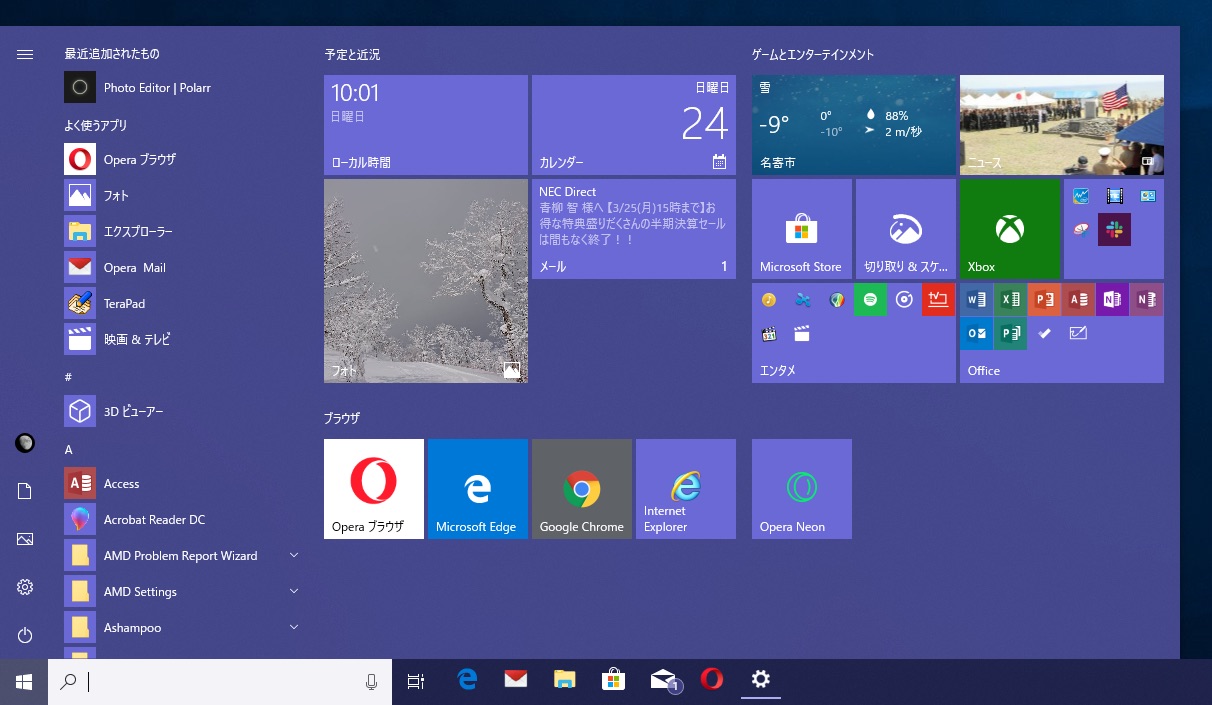Open the Microsoft Store tile
The height and width of the screenshot is (705, 1212).
[x=802, y=229]
